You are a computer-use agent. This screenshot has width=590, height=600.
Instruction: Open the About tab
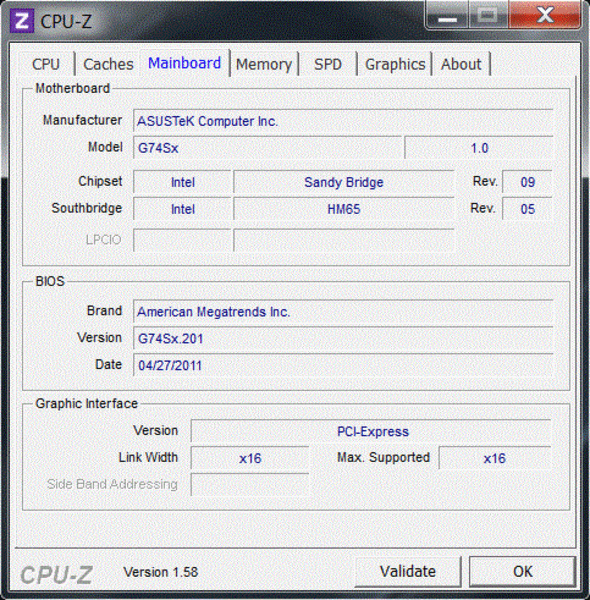pos(461,64)
